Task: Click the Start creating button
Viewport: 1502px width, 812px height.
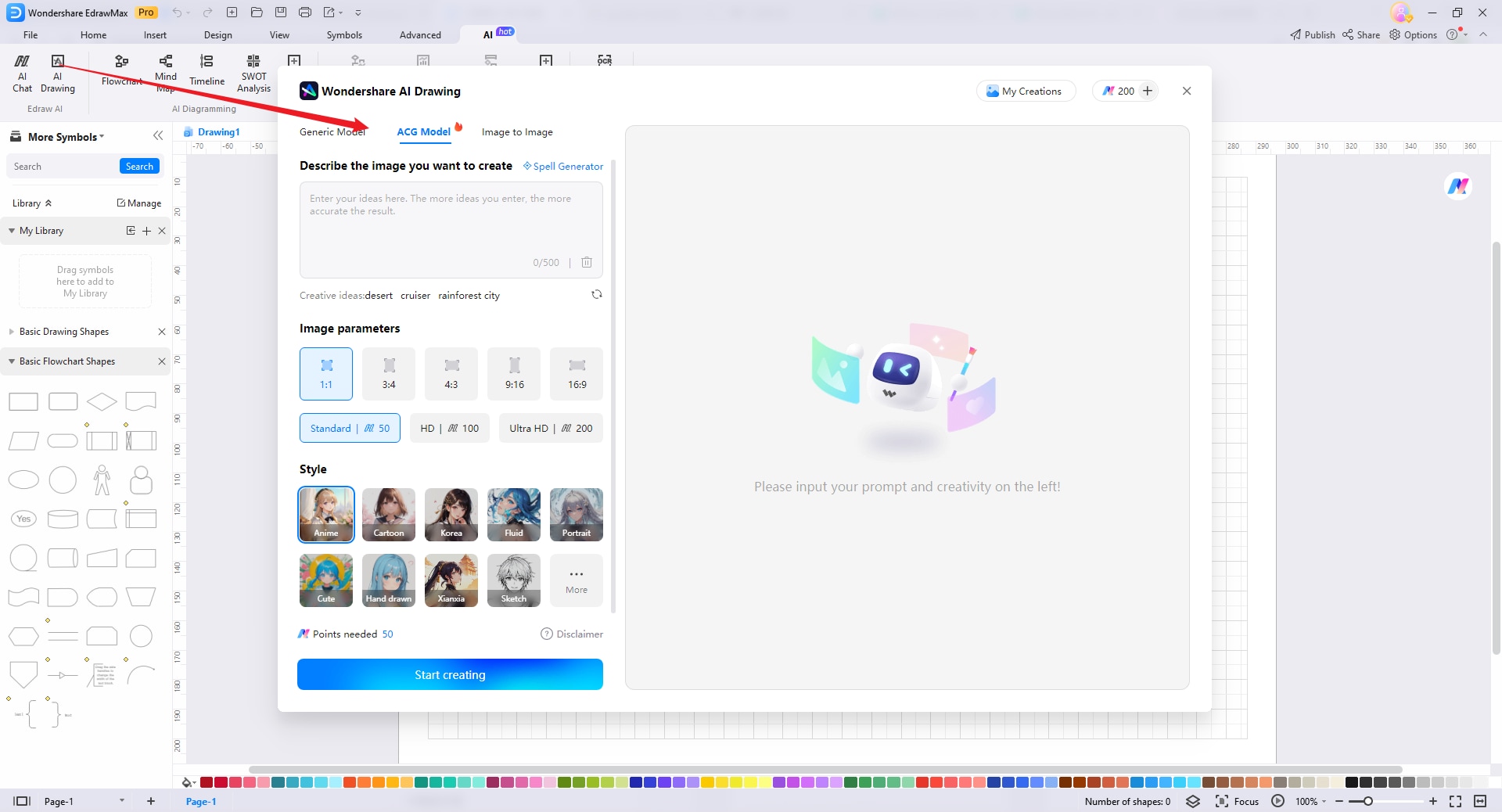Action: coord(450,674)
